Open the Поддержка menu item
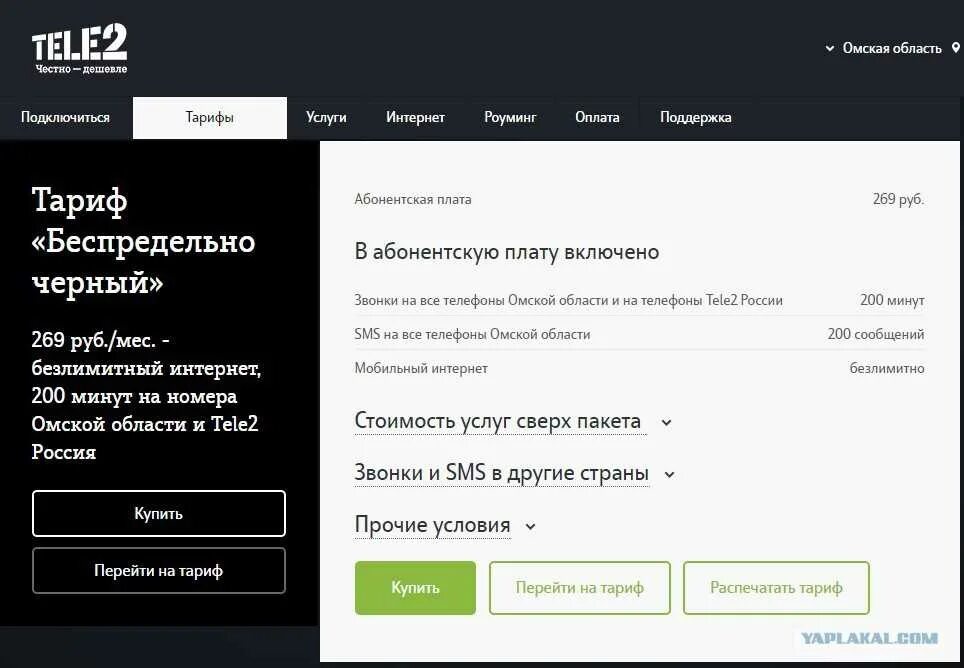The height and width of the screenshot is (668, 964). point(695,117)
